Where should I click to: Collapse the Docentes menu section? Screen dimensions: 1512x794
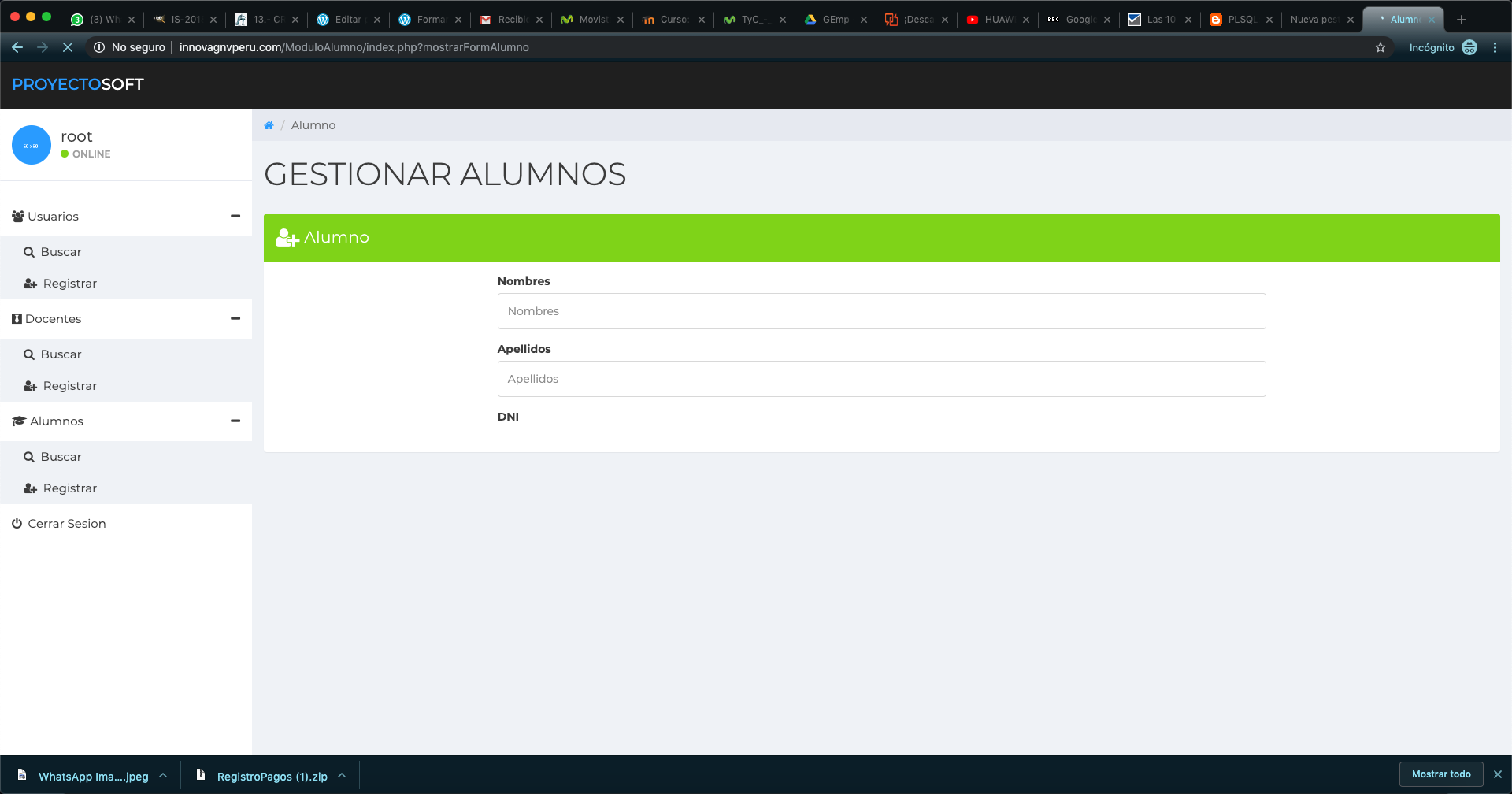click(235, 318)
